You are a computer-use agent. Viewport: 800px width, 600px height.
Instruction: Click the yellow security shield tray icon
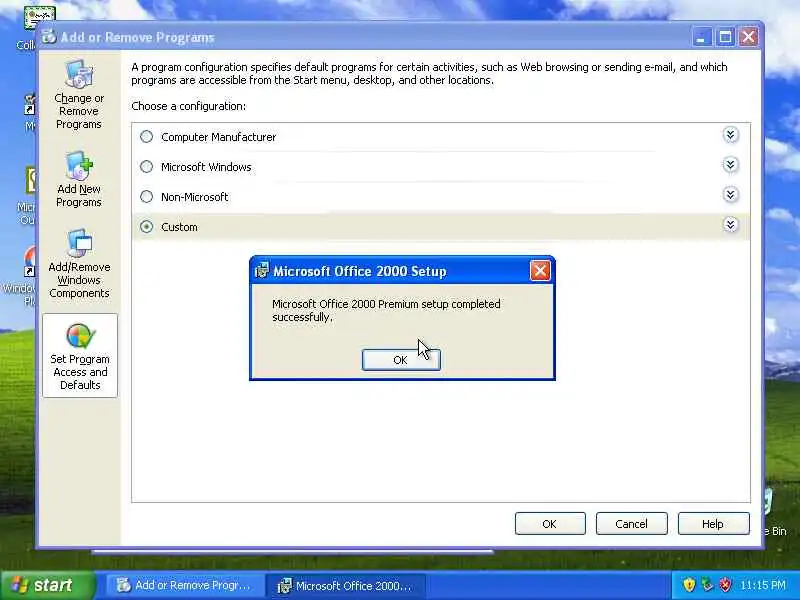click(x=689, y=585)
